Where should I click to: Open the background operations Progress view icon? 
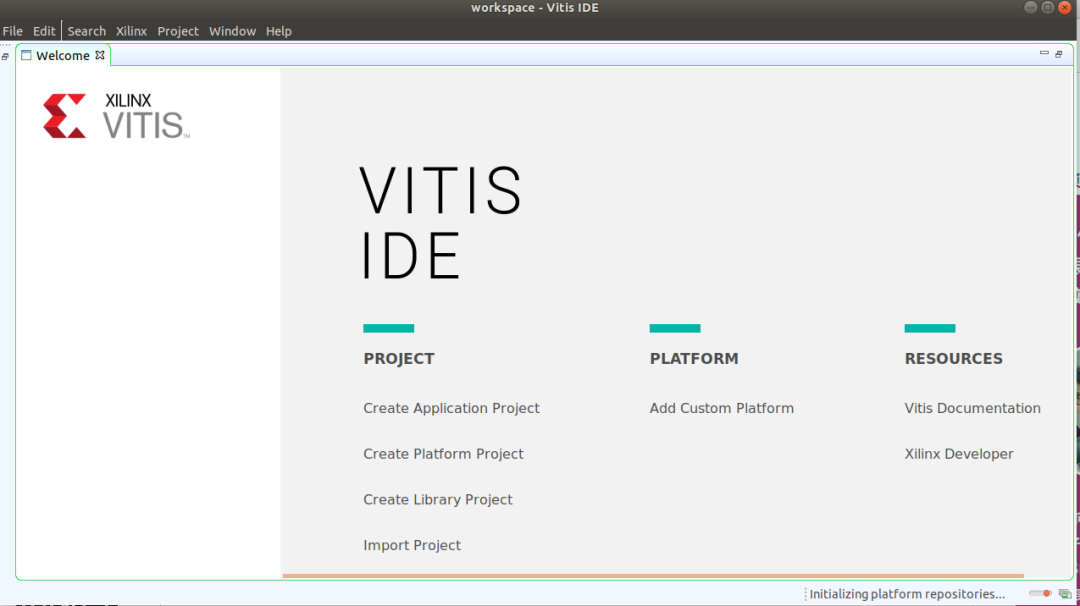pos(1065,594)
